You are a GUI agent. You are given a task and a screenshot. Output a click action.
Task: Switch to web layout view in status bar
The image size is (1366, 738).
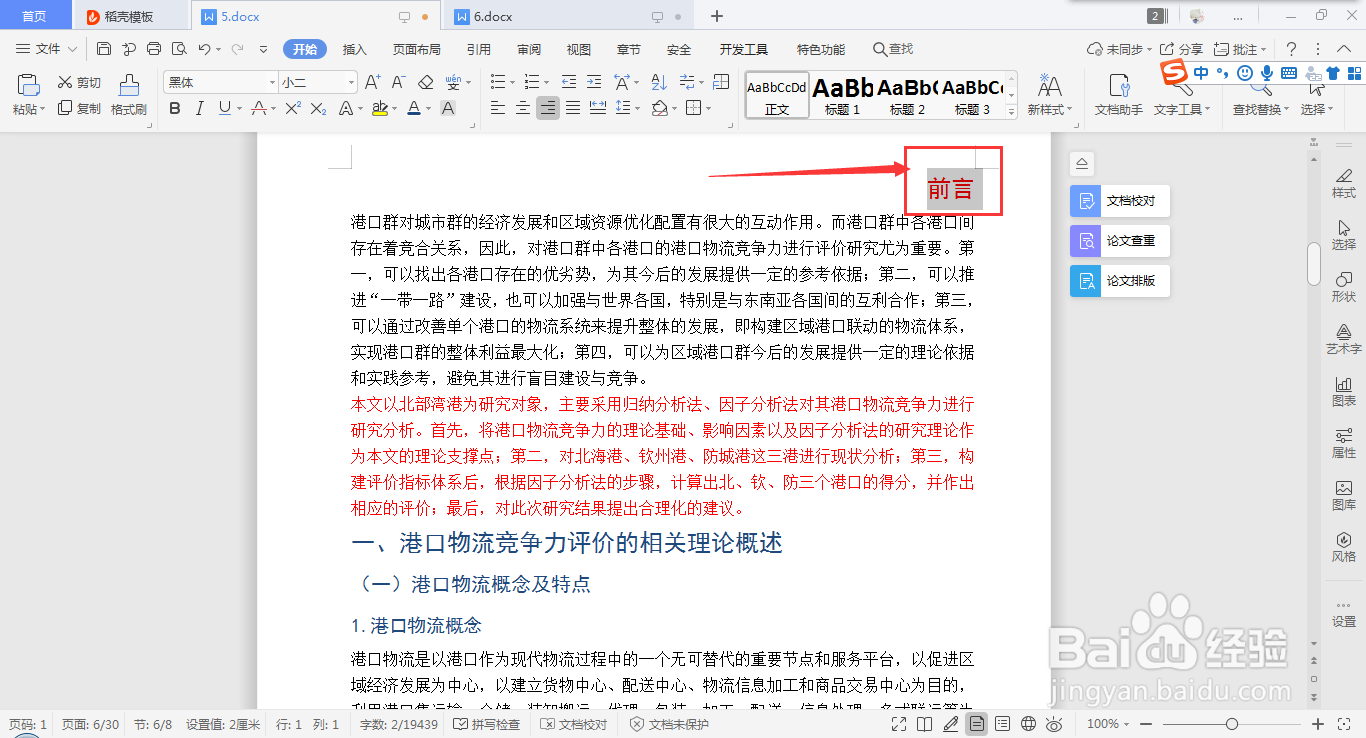click(x=1028, y=723)
